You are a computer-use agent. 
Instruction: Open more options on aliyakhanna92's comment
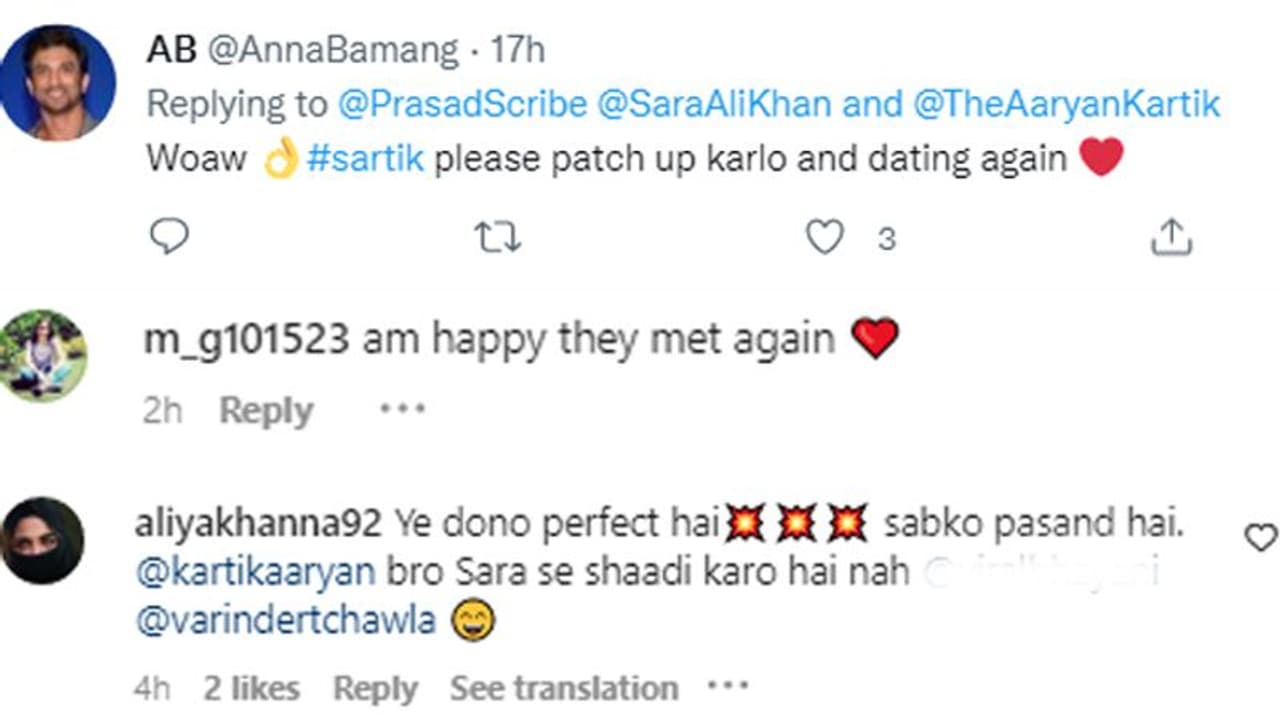point(727,687)
